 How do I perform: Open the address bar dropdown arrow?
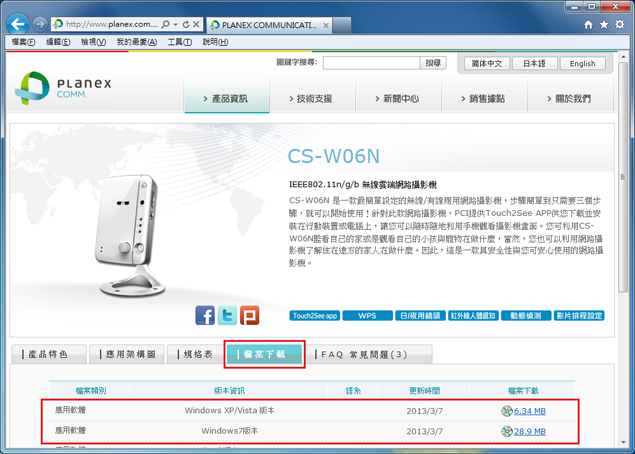point(176,24)
